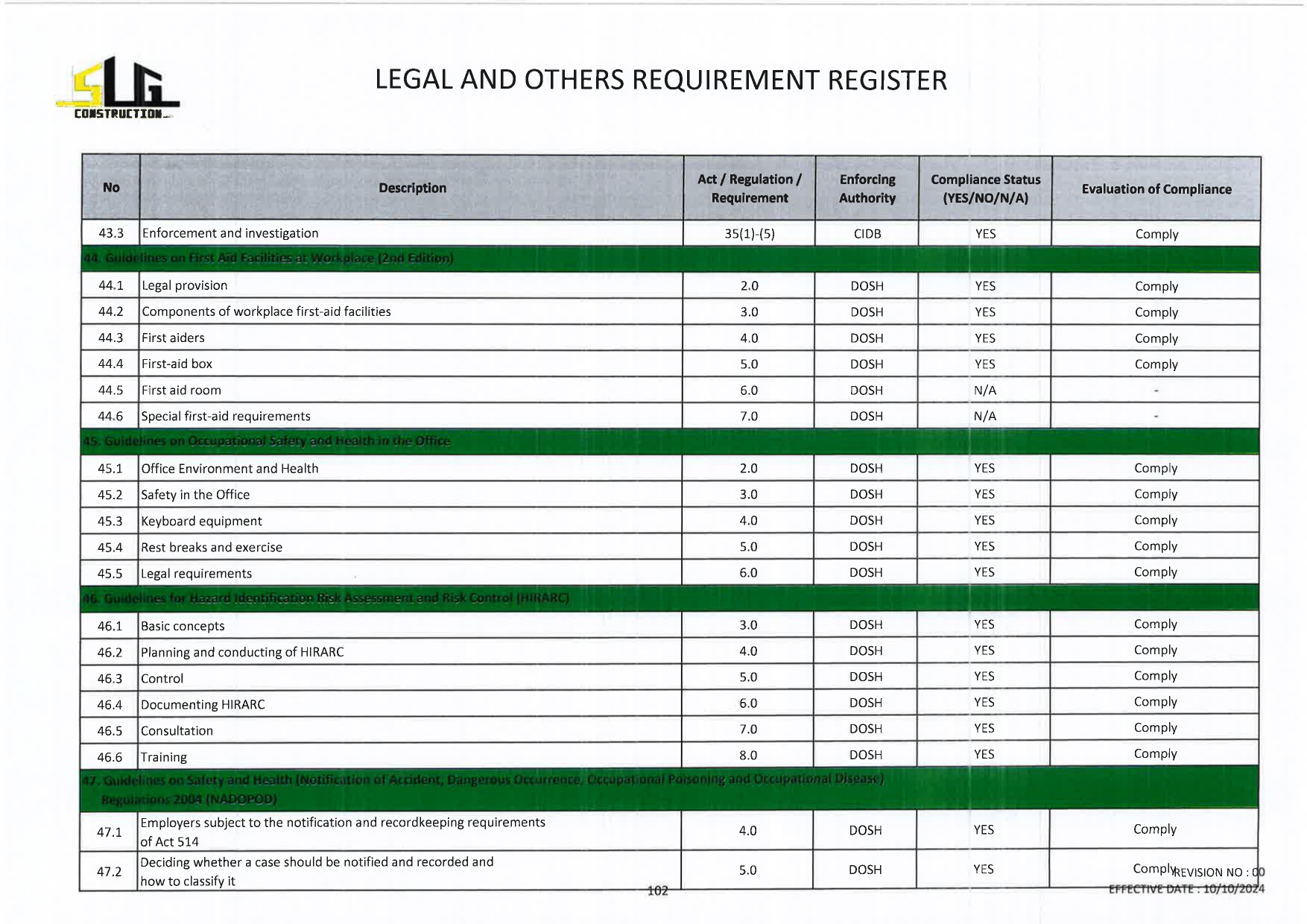
Task: Select the Keyboard equipment description cell
Action: tap(201, 521)
